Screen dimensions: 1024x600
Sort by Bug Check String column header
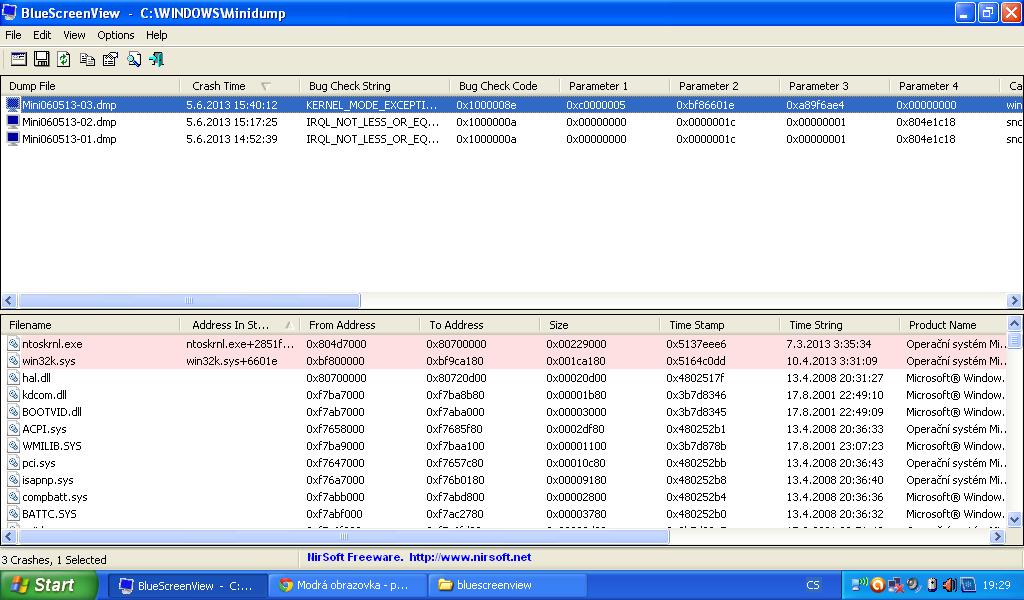pyautogui.click(x=350, y=86)
